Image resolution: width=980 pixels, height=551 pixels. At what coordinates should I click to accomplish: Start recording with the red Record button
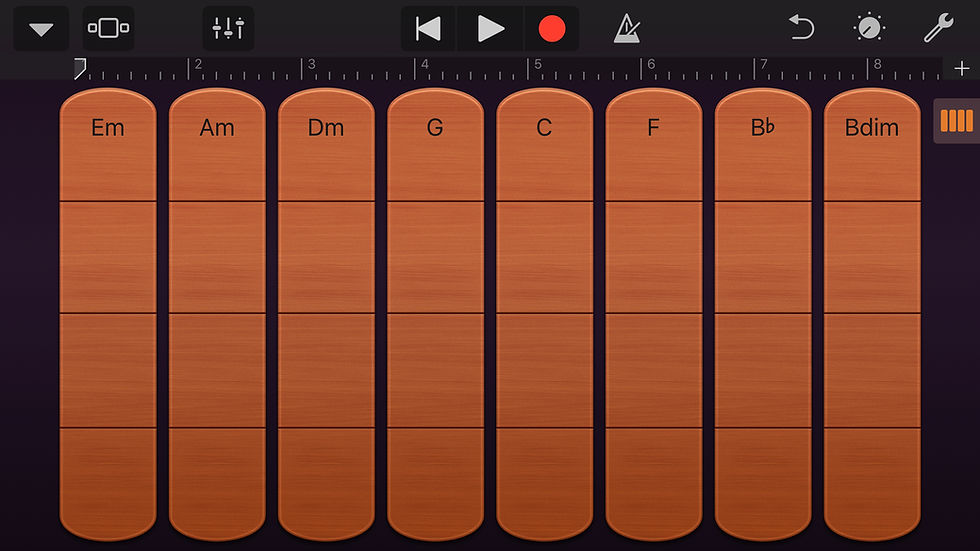click(552, 29)
